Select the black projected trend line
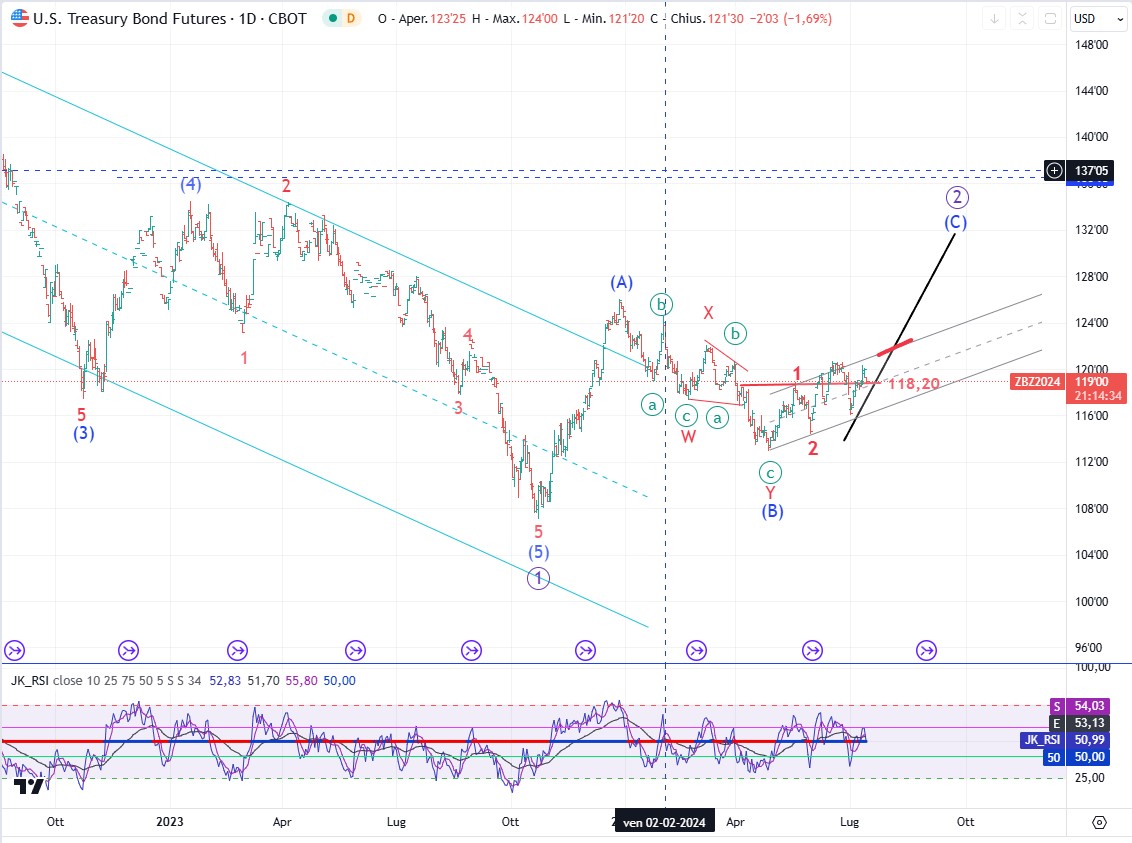This screenshot has height=843, width=1132. pyautogui.click(x=900, y=336)
